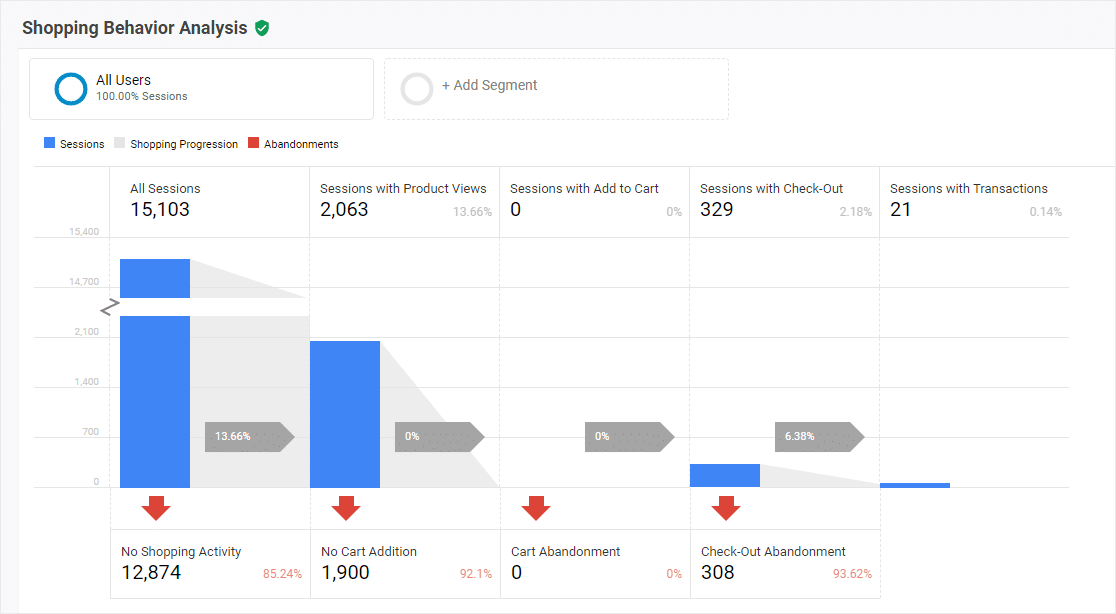Click the 2.18% check-out percentage

tap(856, 211)
